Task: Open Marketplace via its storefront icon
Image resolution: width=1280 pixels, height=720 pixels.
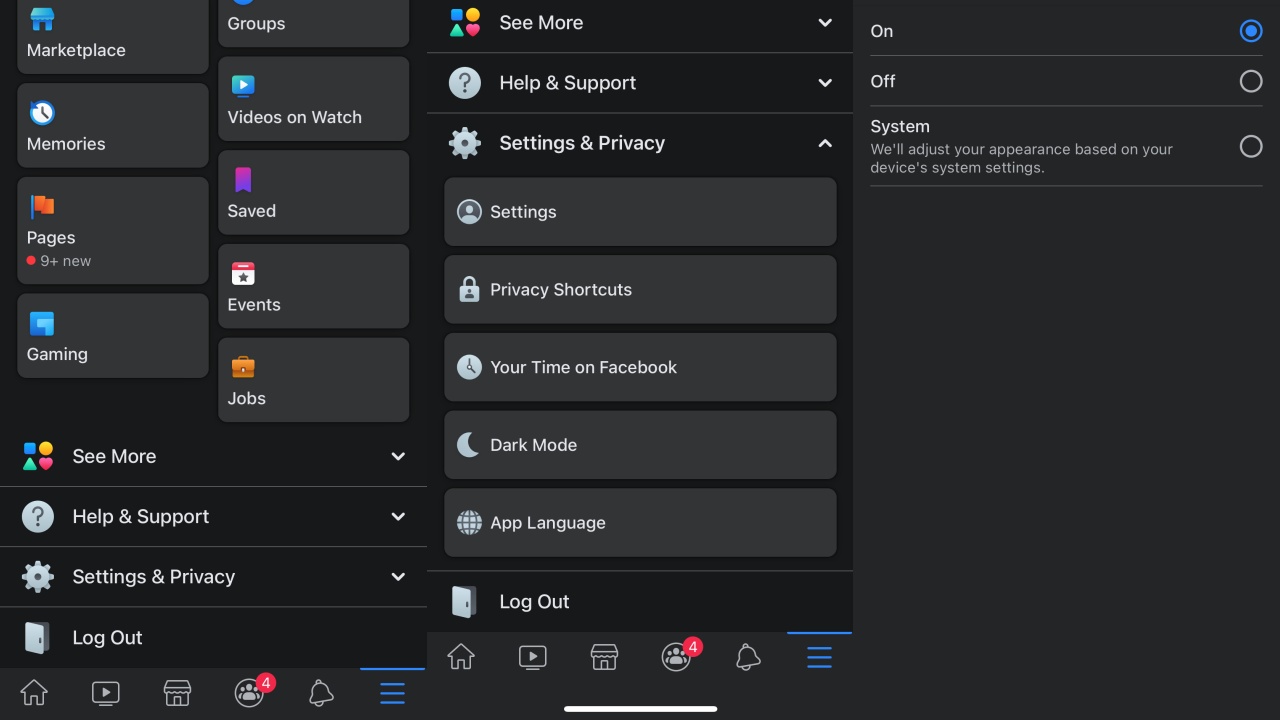Action: pos(42,18)
